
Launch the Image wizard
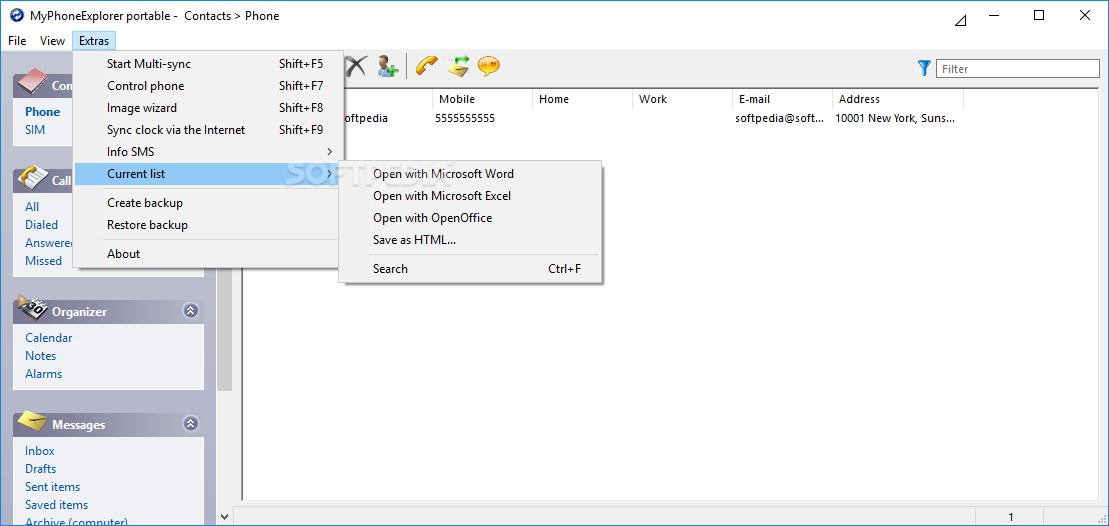tap(209, 107)
